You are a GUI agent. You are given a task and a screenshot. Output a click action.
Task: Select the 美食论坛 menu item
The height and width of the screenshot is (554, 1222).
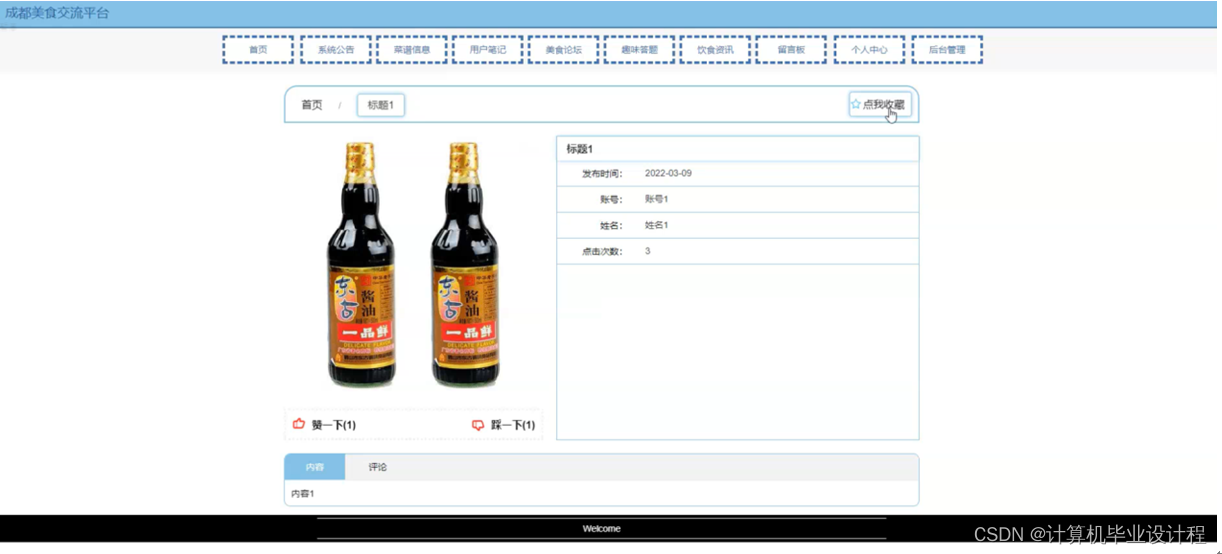click(563, 50)
